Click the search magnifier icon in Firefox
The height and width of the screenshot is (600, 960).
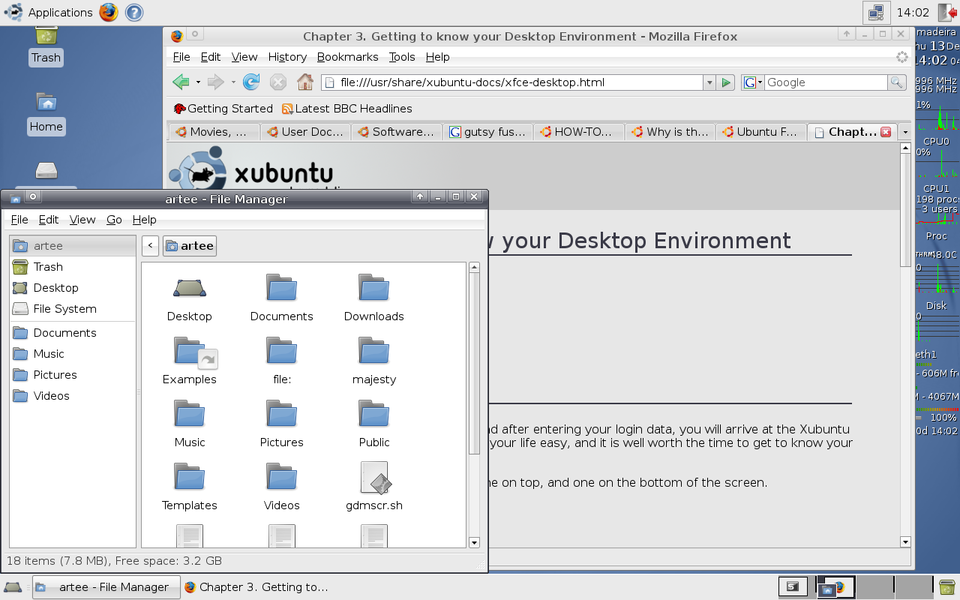pyautogui.click(x=896, y=82)
